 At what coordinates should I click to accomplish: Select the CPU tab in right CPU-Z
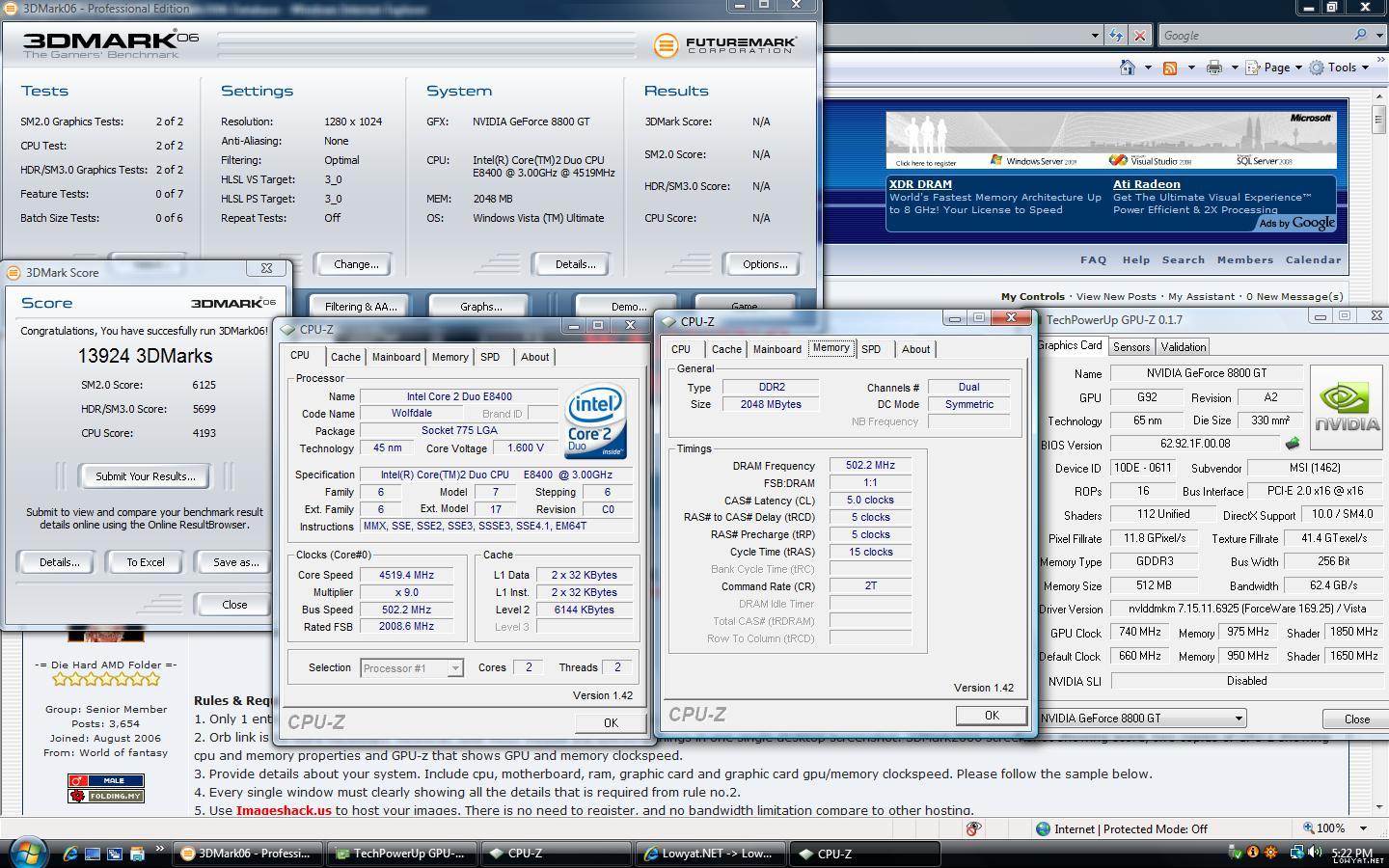click(681, 349)
